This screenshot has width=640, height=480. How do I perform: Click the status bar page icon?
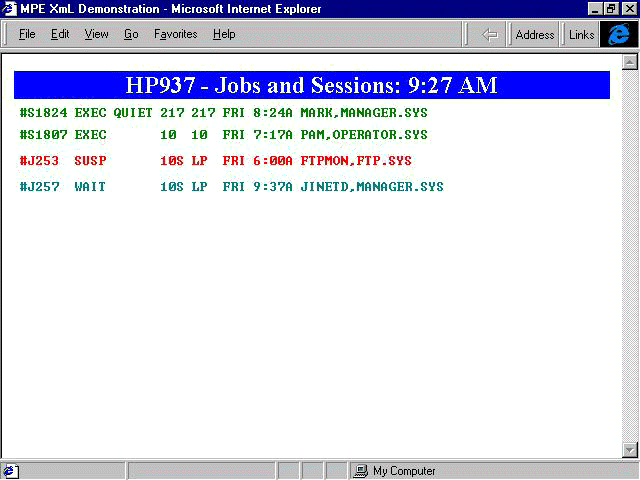[x=10, y=471]
